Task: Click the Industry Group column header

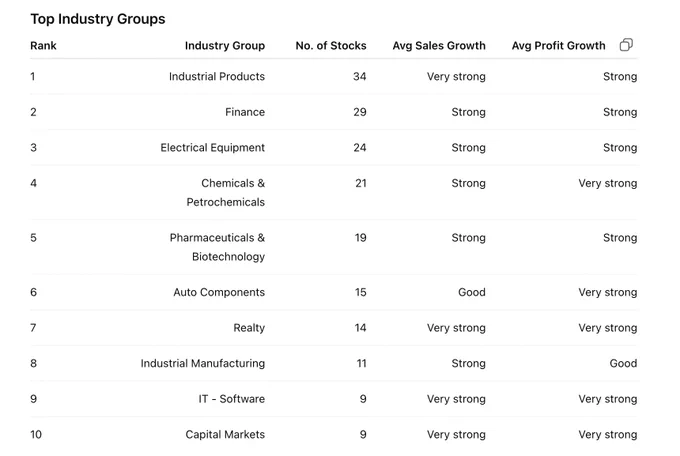Action: point(225,46)
